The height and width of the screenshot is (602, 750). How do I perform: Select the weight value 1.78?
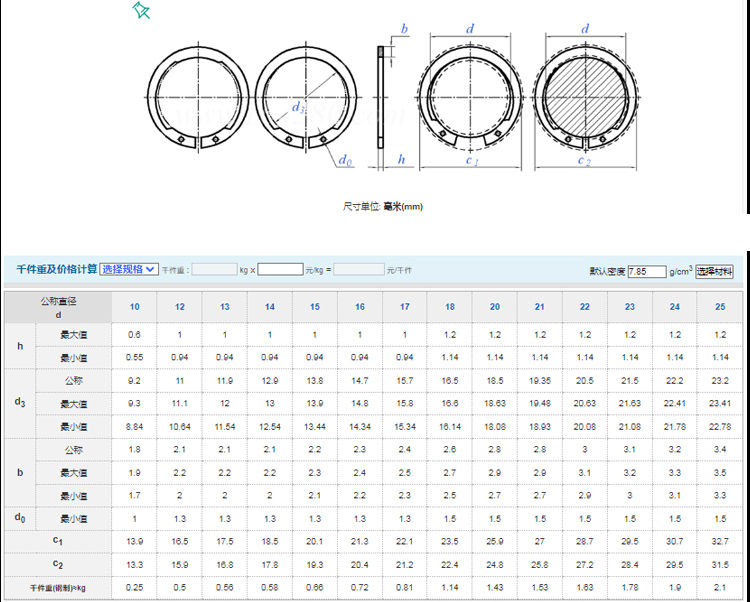click(x=630, y=588)
